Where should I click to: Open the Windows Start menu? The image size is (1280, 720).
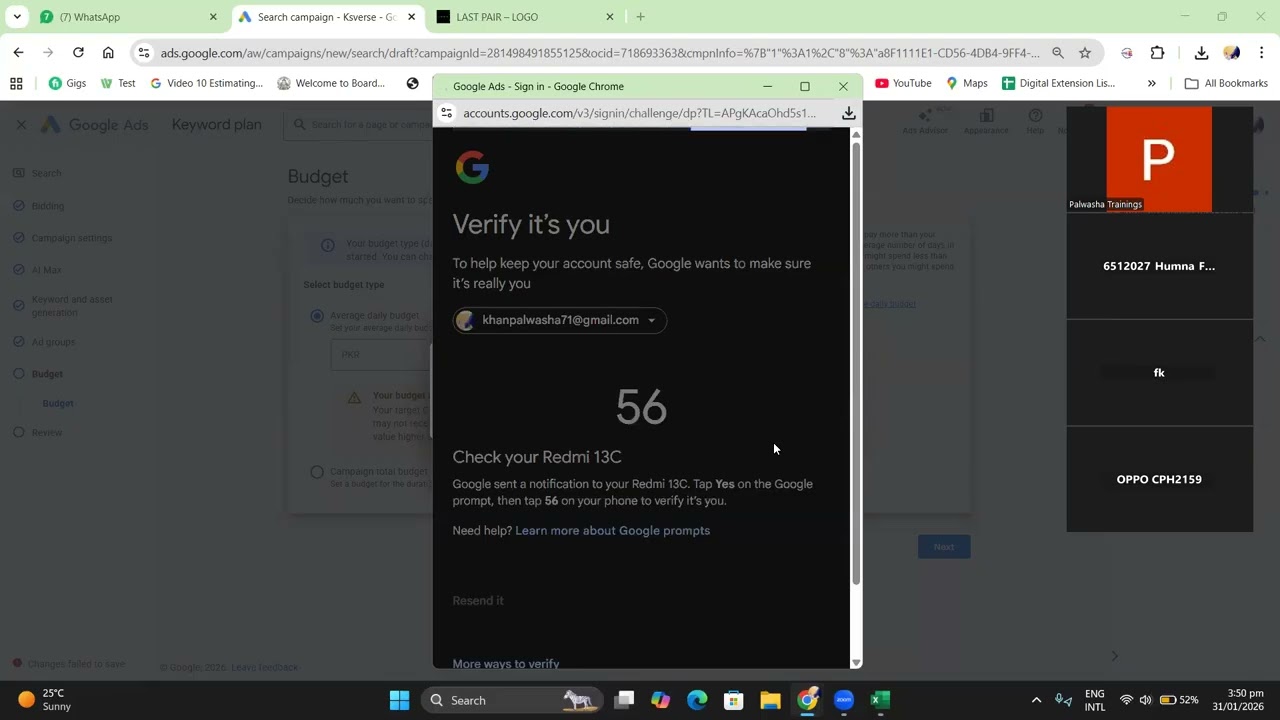399,700
